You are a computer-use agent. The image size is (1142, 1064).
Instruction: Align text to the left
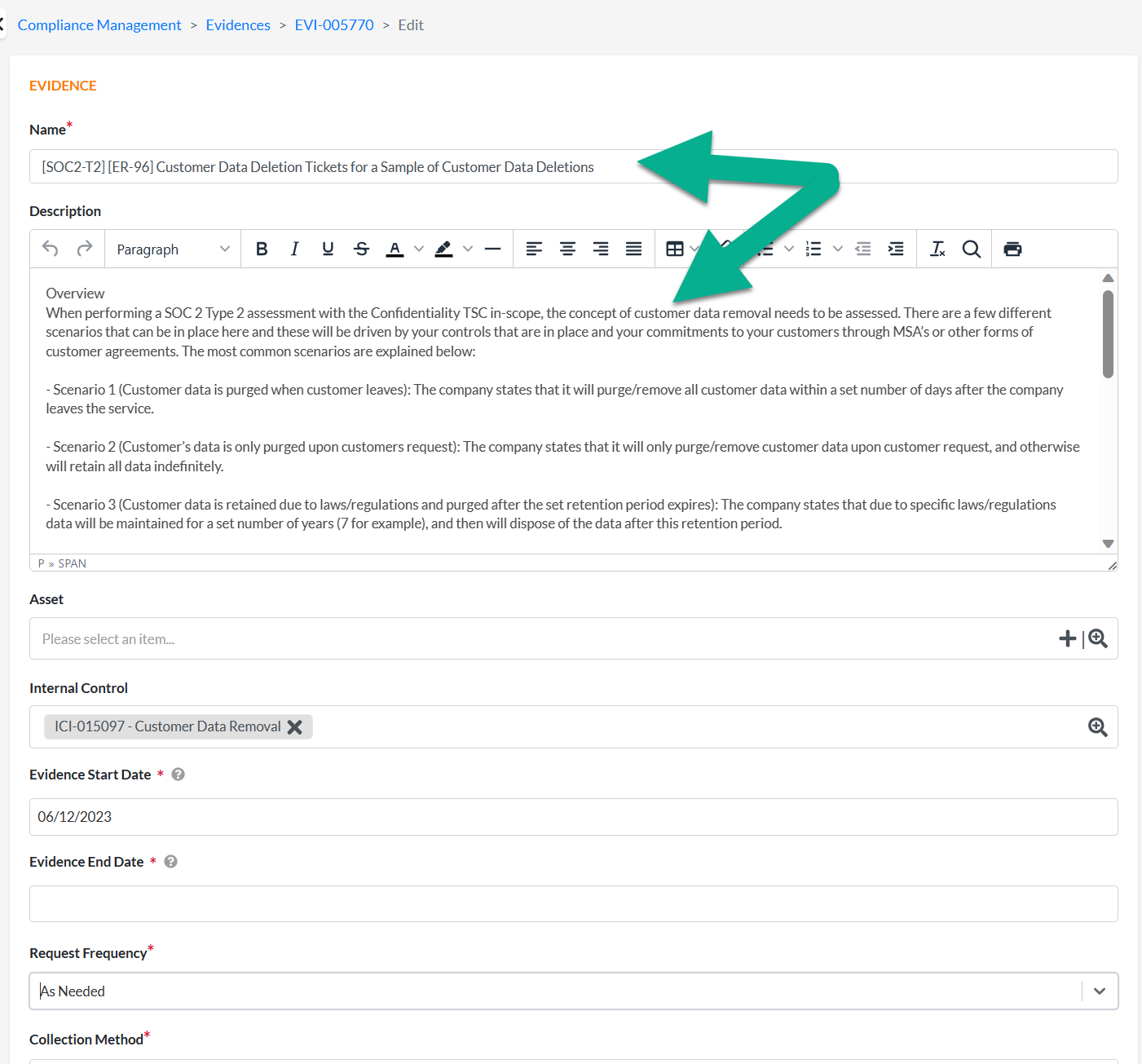[534, 249]
